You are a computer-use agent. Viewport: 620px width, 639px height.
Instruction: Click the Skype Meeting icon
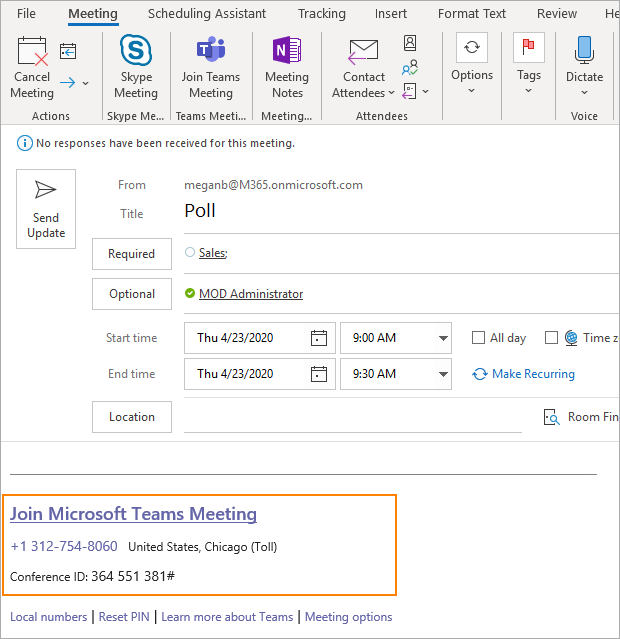coord(136,50)
